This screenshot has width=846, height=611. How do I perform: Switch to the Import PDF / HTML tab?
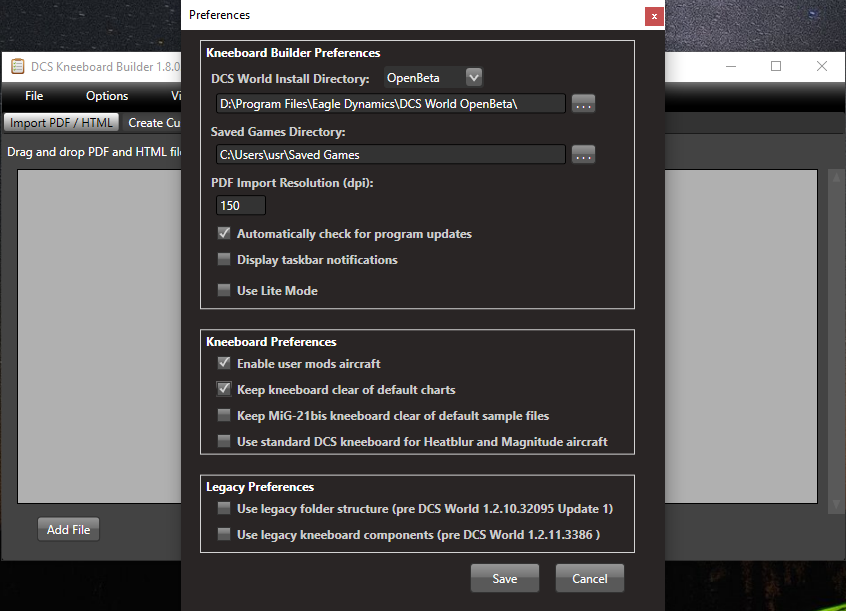pyautogui.click(x=61, y=123)
